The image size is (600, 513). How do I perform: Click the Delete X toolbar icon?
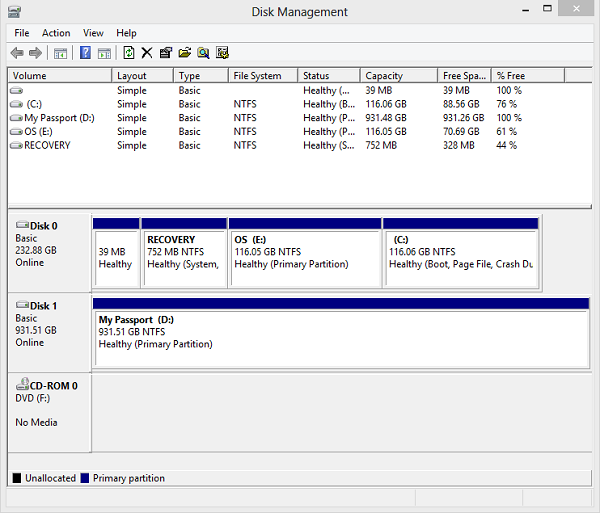click(147, 53)
